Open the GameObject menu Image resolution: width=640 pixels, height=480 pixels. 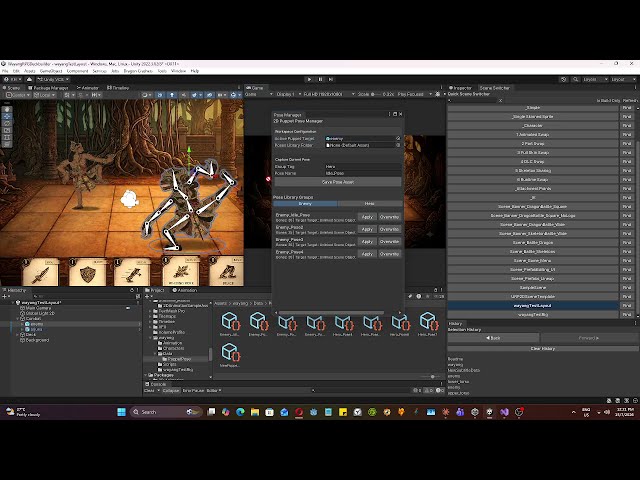[51, 71]
